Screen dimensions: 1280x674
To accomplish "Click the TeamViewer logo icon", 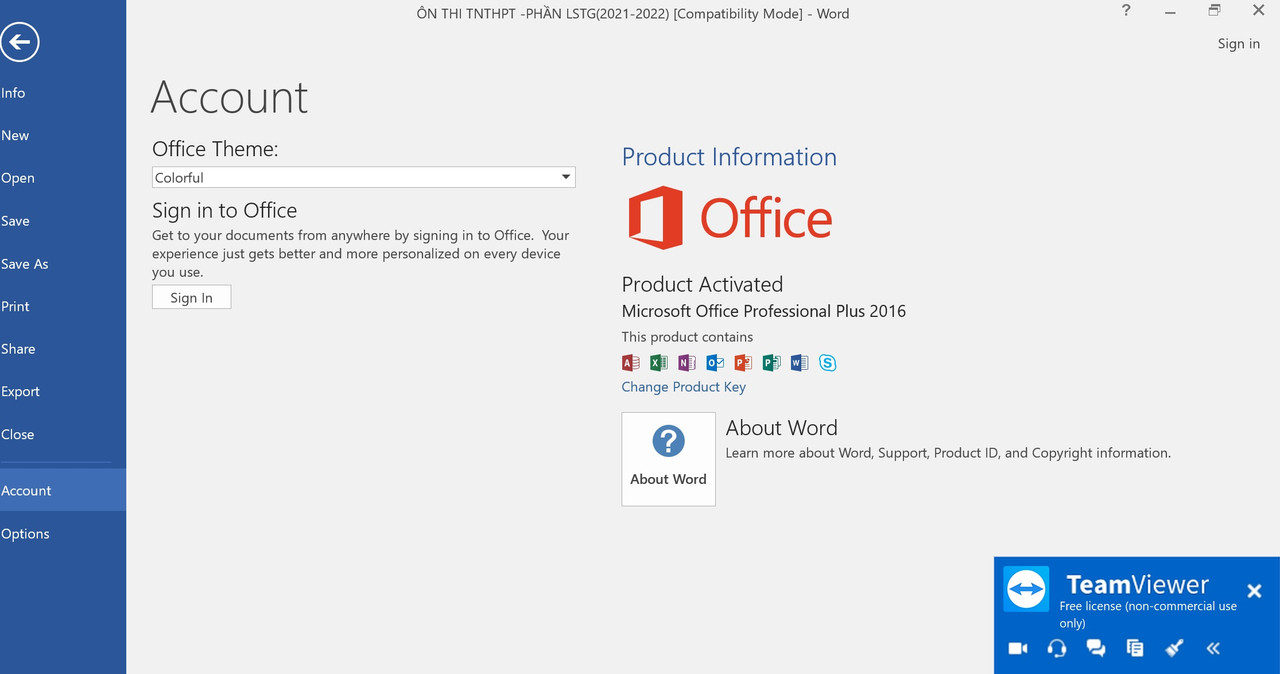I will click(x=1026, y=589).
